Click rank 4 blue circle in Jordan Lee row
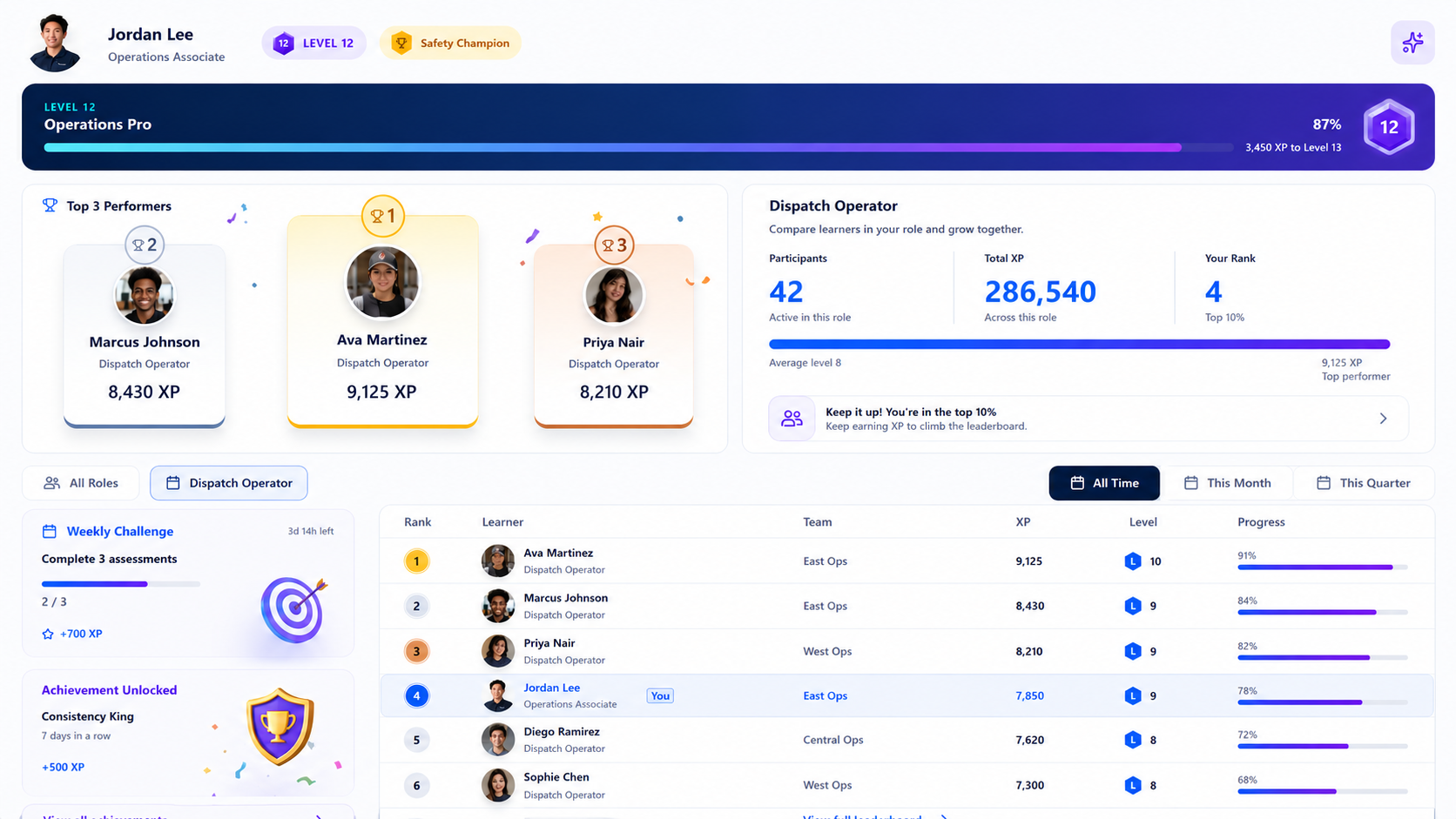The height and width of the screenshot is (819, 1456). click(x=416, y=695)
